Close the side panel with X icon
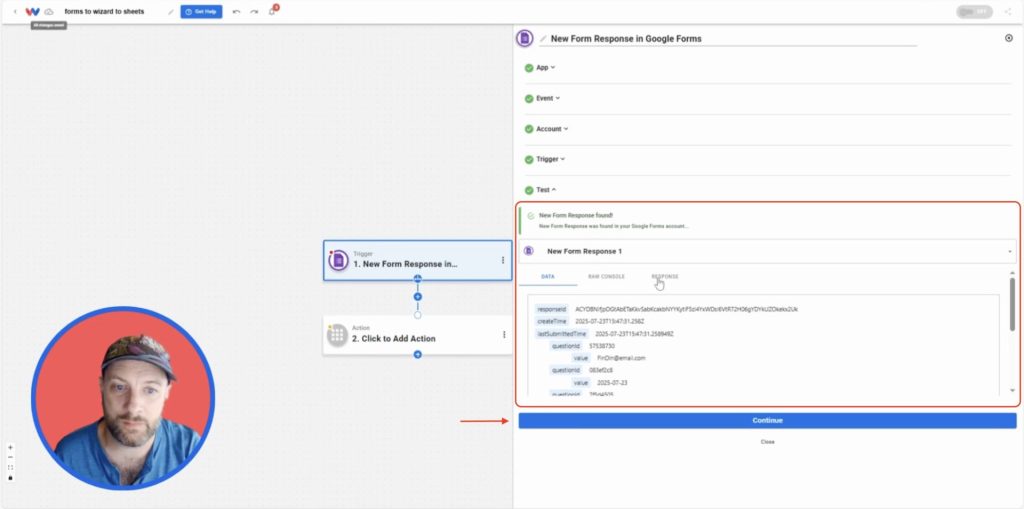1024x509 pixels. [x=1009, y=38]
